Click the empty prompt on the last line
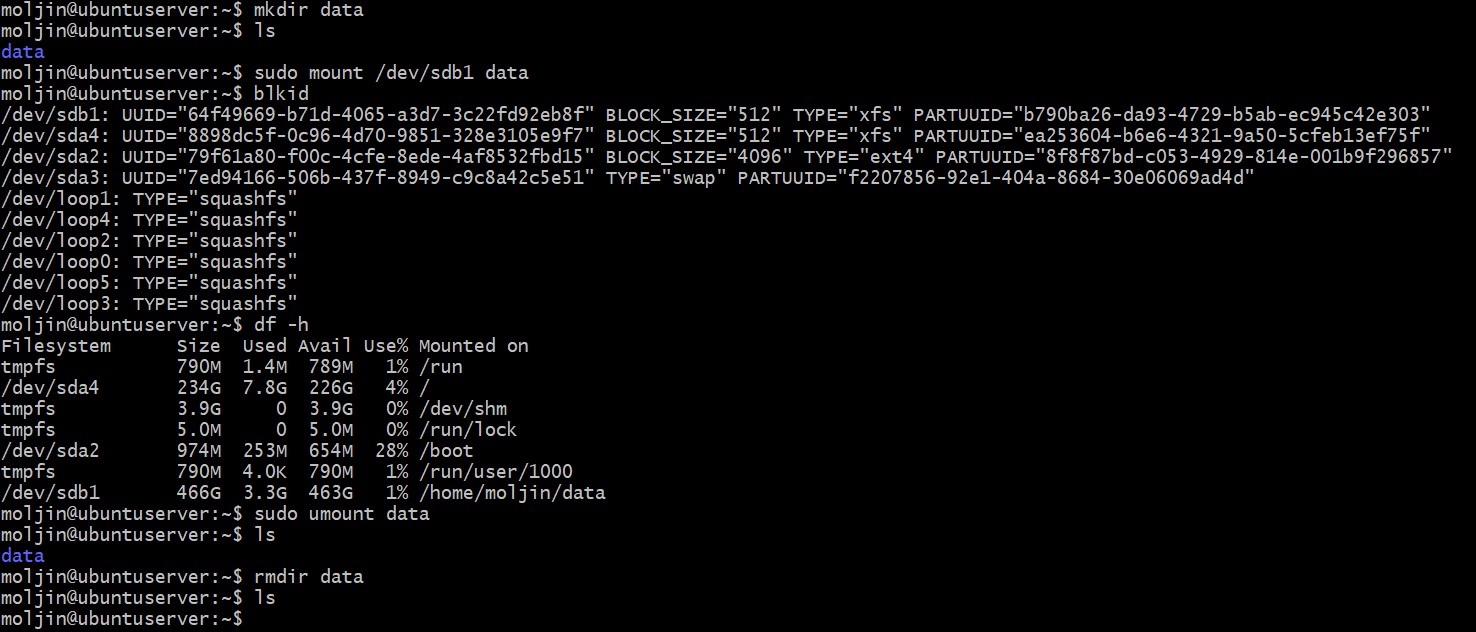1476x632 pixels. [250, 619]
